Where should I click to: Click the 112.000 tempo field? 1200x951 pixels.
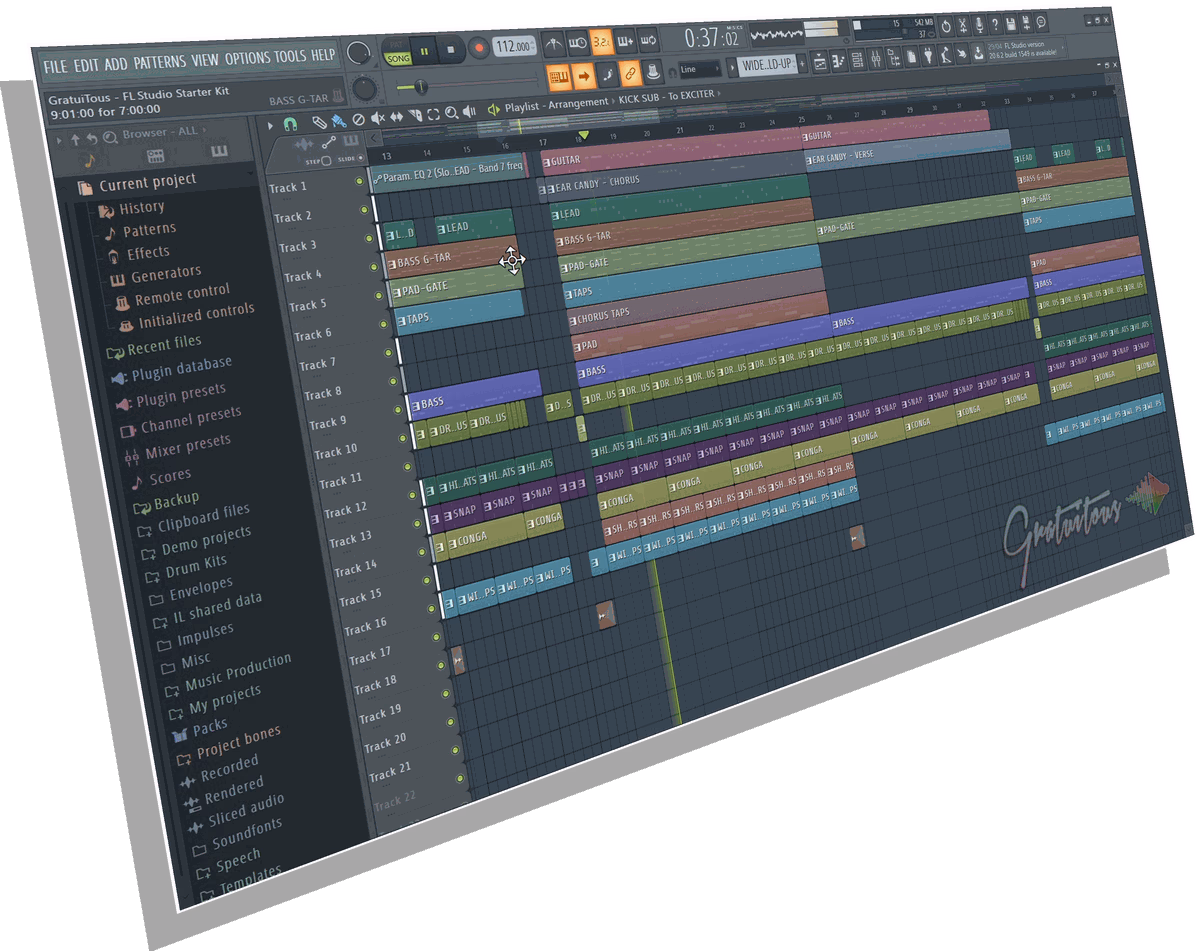[514, 46]
